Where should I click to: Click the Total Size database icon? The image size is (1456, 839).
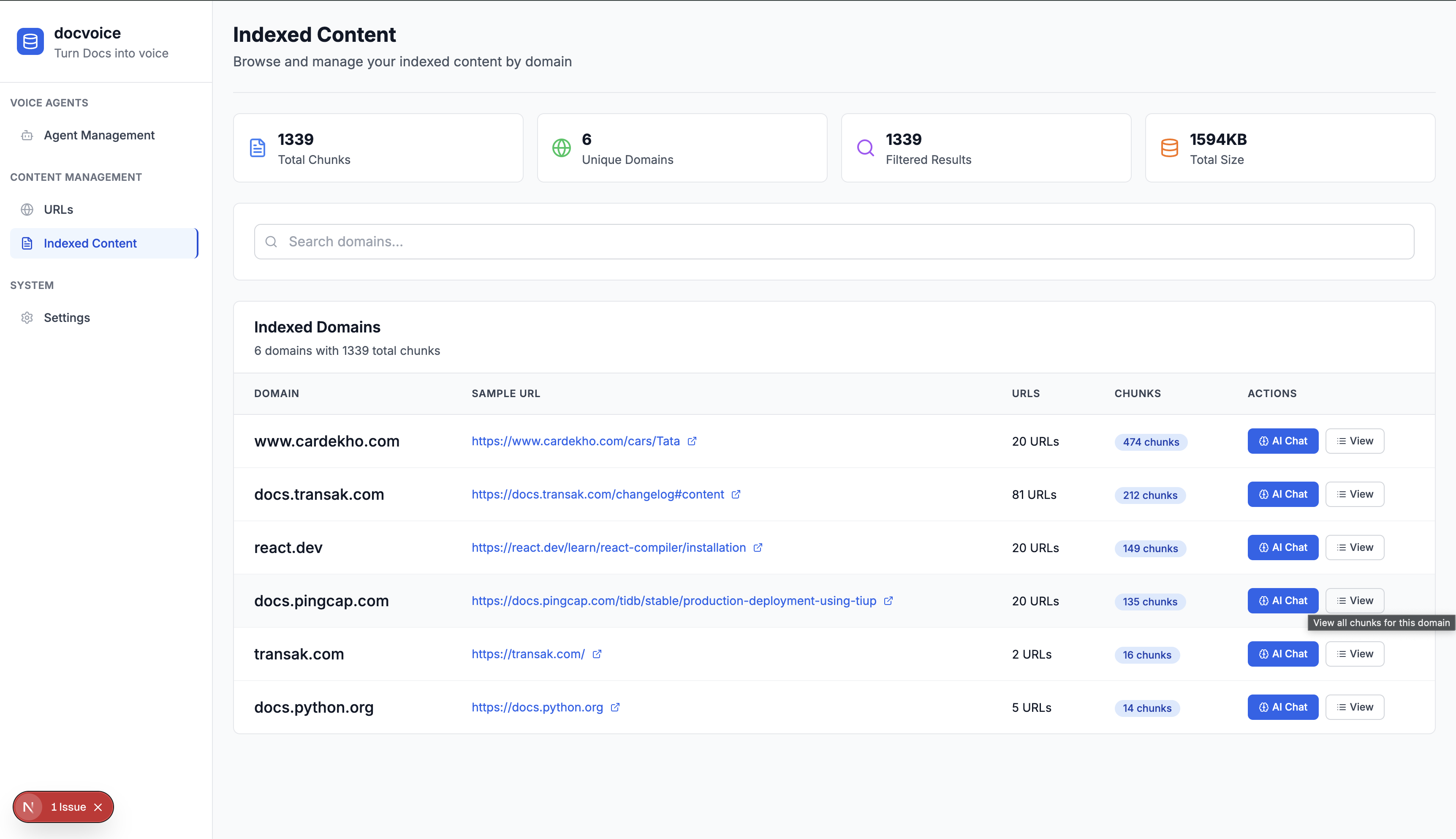tap(1169, 148)
